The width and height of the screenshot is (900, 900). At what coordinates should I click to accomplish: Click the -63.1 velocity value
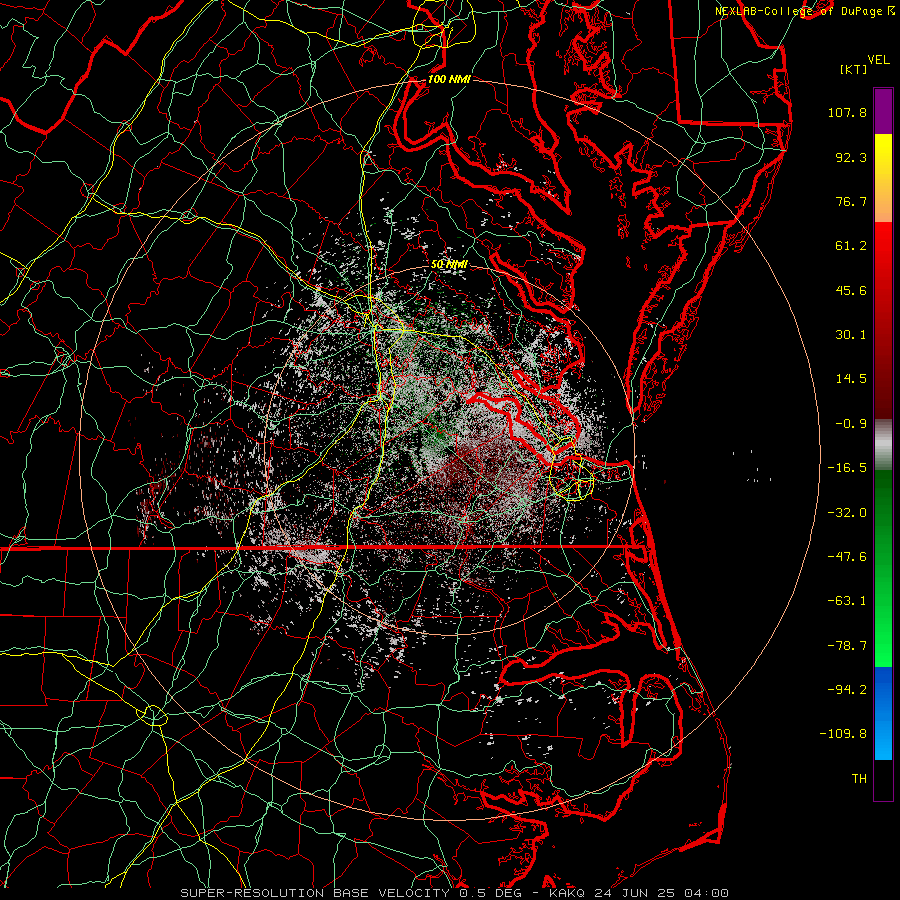[847, 601]
